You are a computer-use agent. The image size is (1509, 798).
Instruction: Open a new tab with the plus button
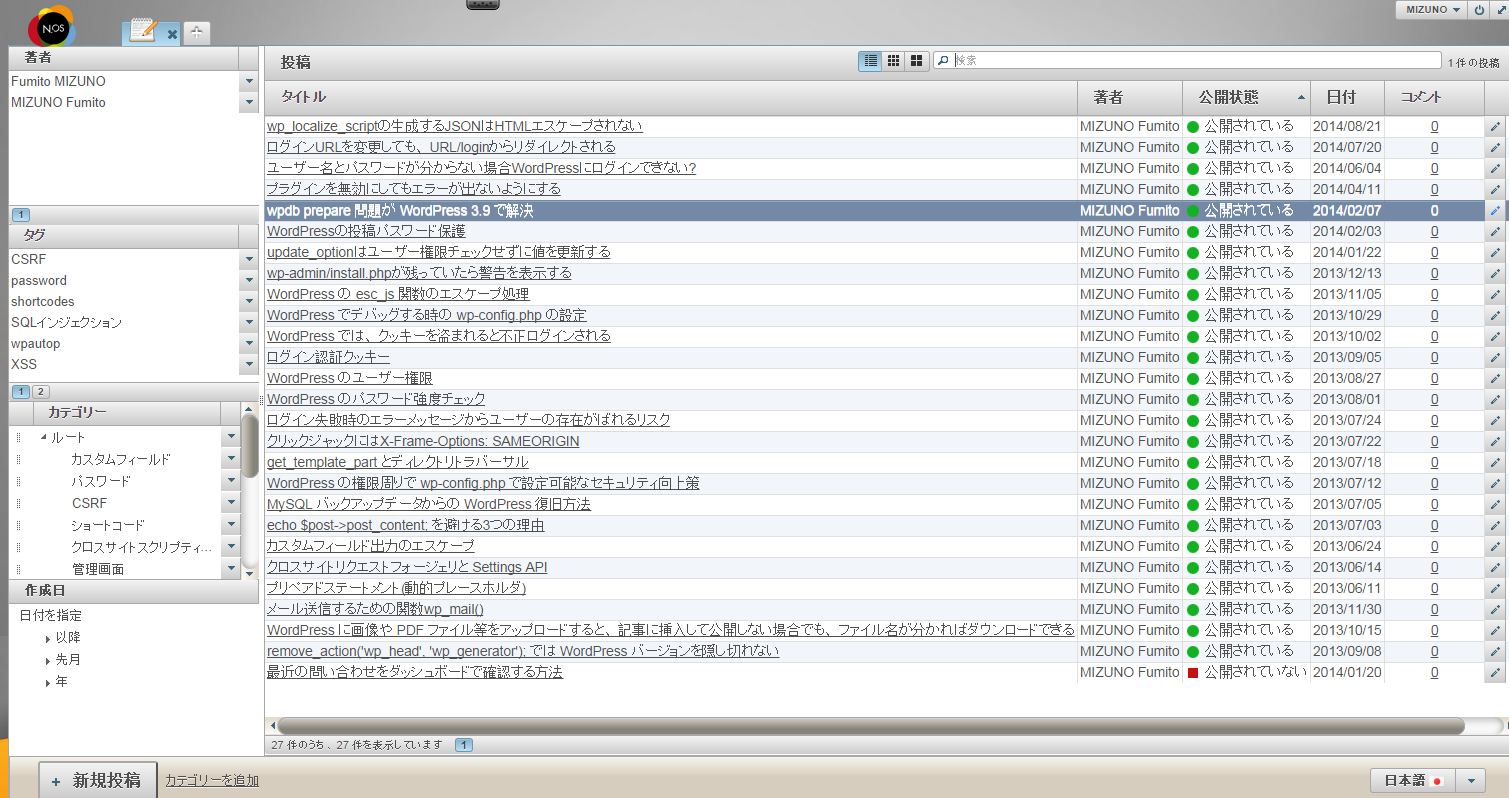click(197, 33)
